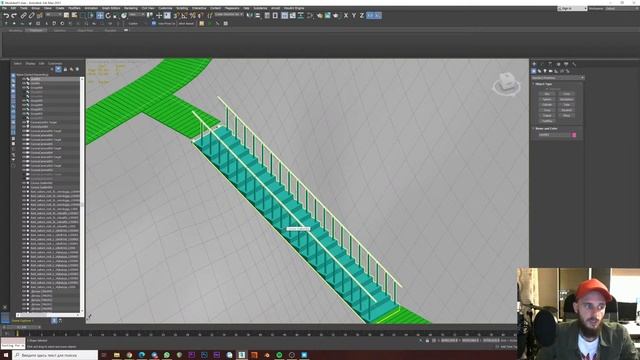Click the Box primitive button
Image resolution: width=640 pixels, height=360 pixels.
(x=547, y=93)
